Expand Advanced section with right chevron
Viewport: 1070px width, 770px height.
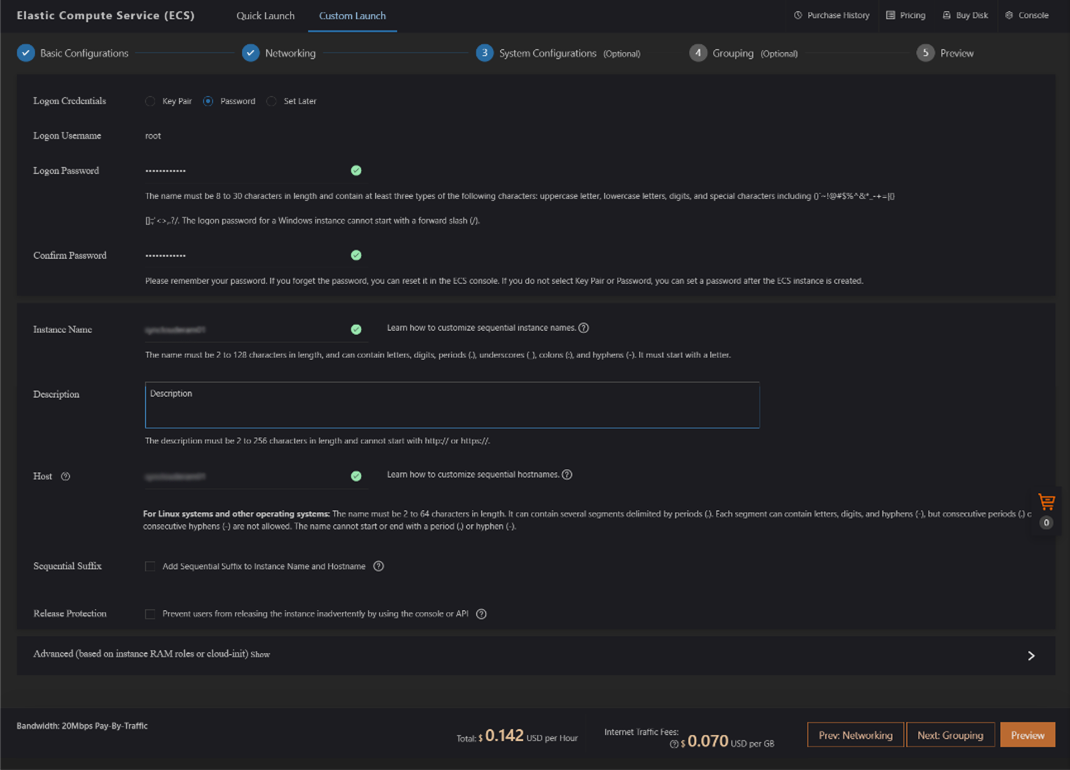(1031, 655)
